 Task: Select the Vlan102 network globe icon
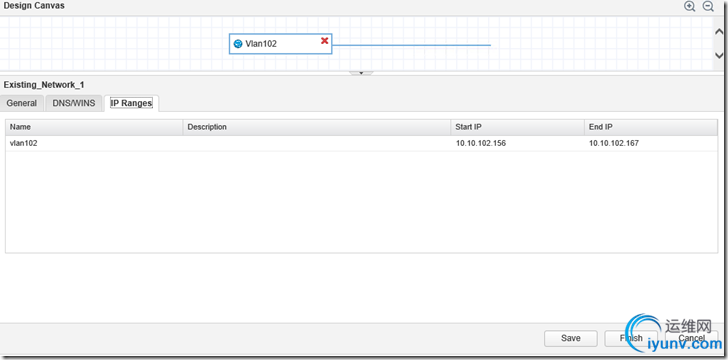click(x=238, y=44)
